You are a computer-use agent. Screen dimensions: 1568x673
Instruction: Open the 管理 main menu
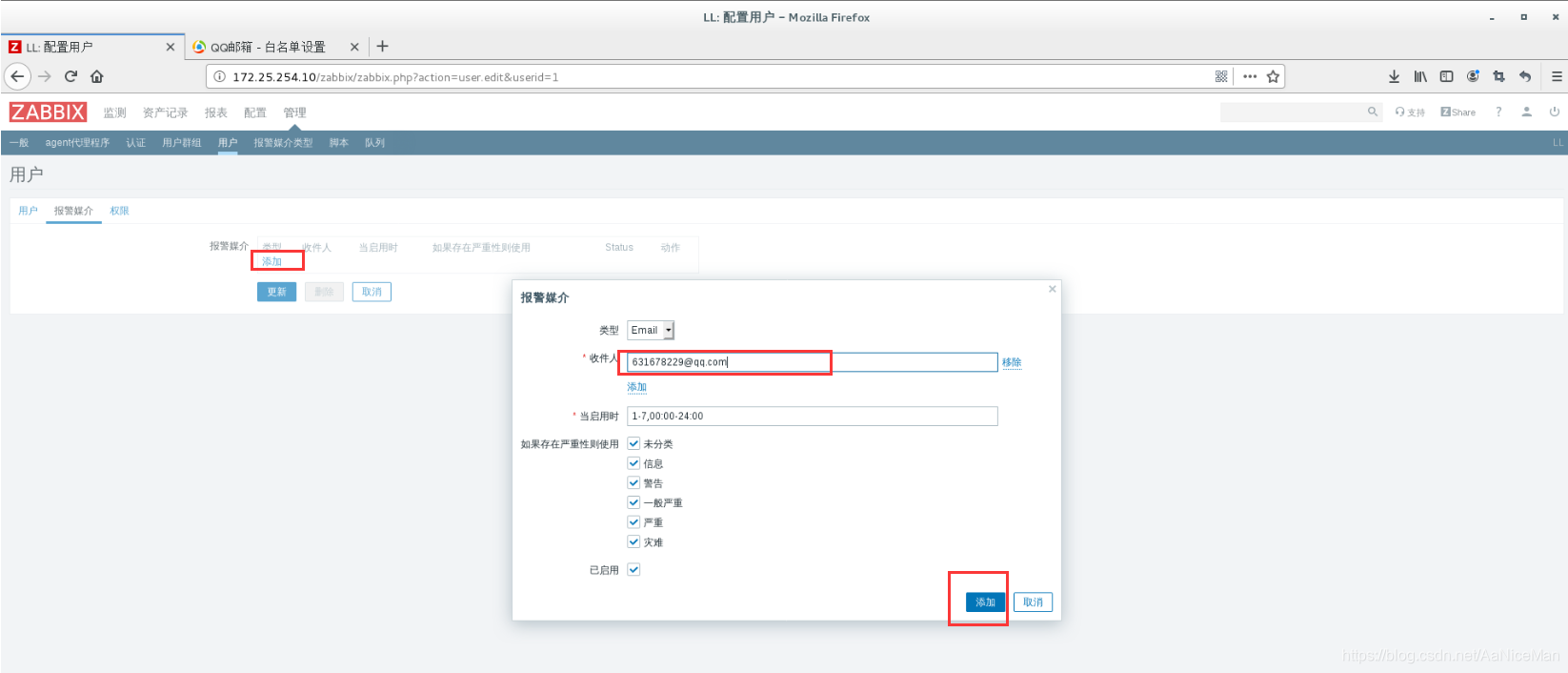tap(294, 112)
